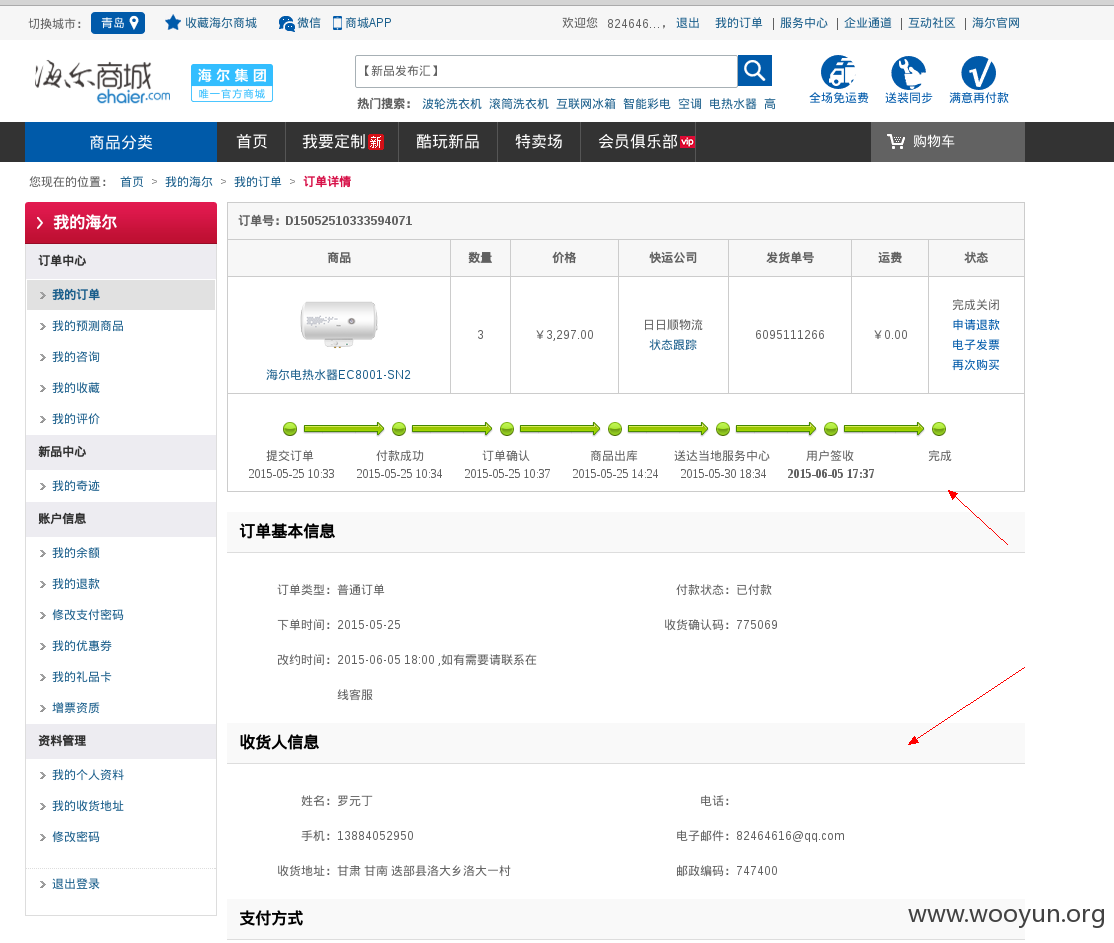Click 我的订单 in the breadcrumb
Screen dimensions: 1114x943
(258, 182)
